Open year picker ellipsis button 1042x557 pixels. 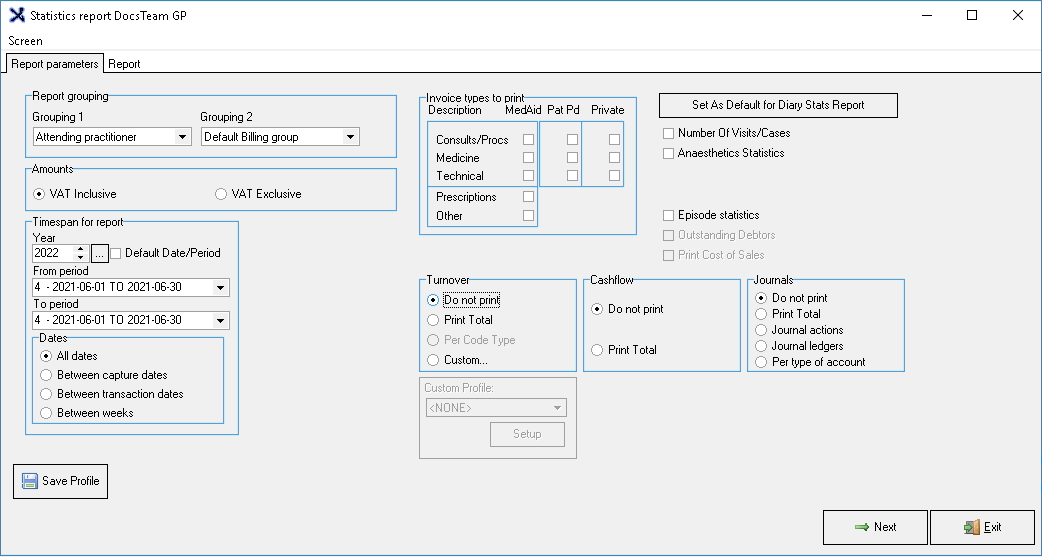[99, 253]
